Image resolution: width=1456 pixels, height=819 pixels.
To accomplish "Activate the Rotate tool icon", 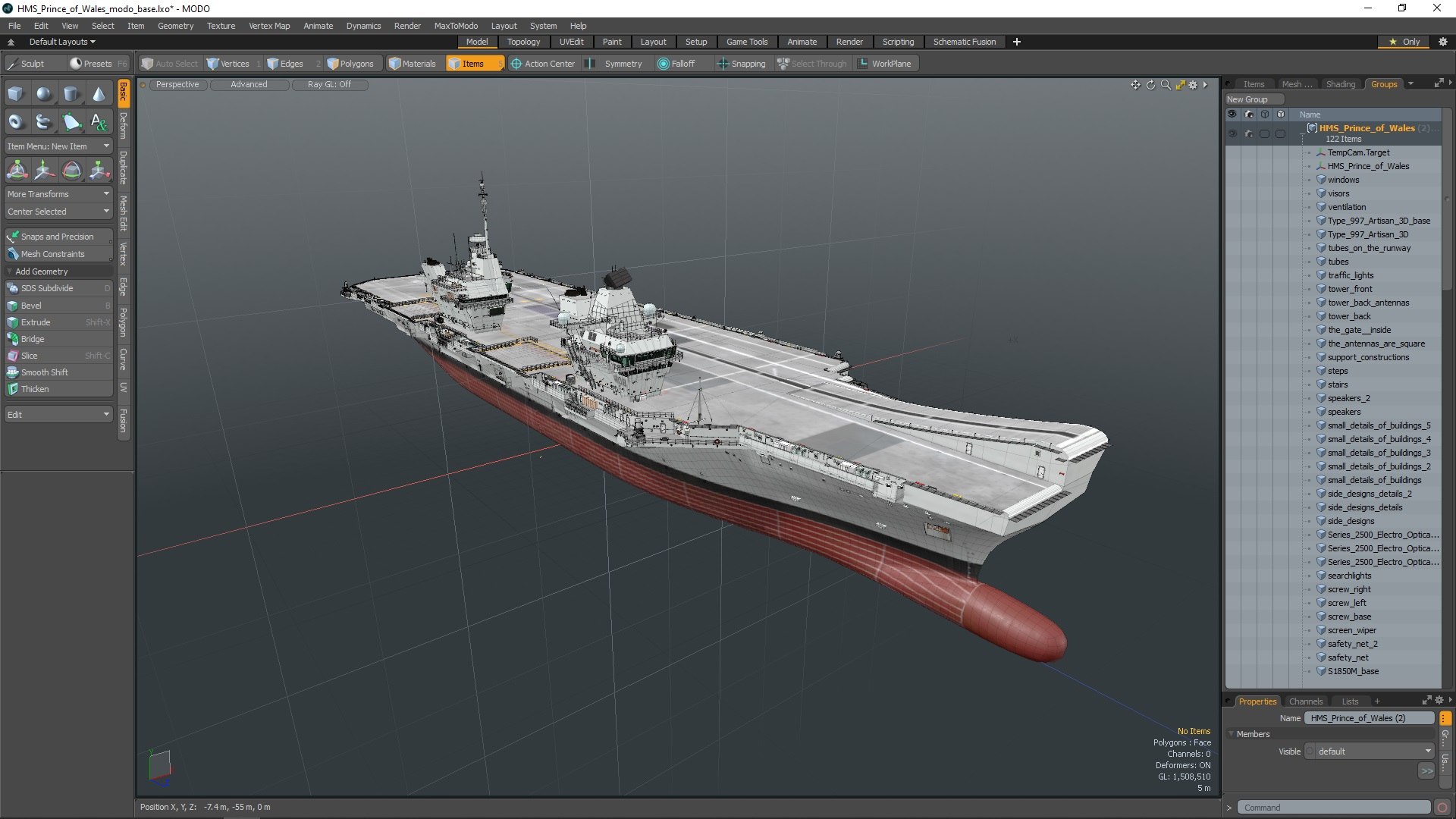I will coord(71,170).
